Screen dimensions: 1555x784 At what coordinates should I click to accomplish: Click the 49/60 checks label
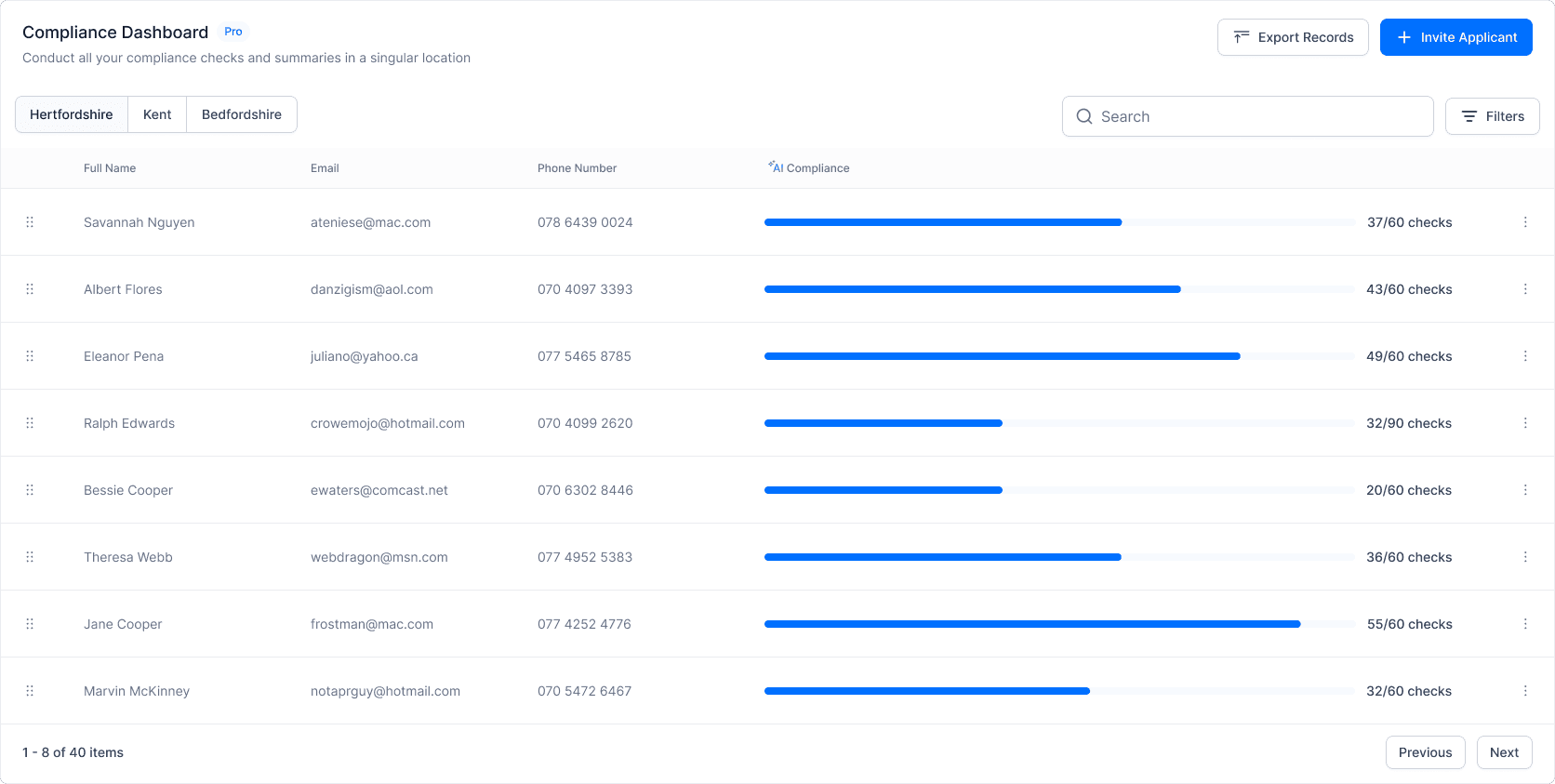pos(1409,356)
